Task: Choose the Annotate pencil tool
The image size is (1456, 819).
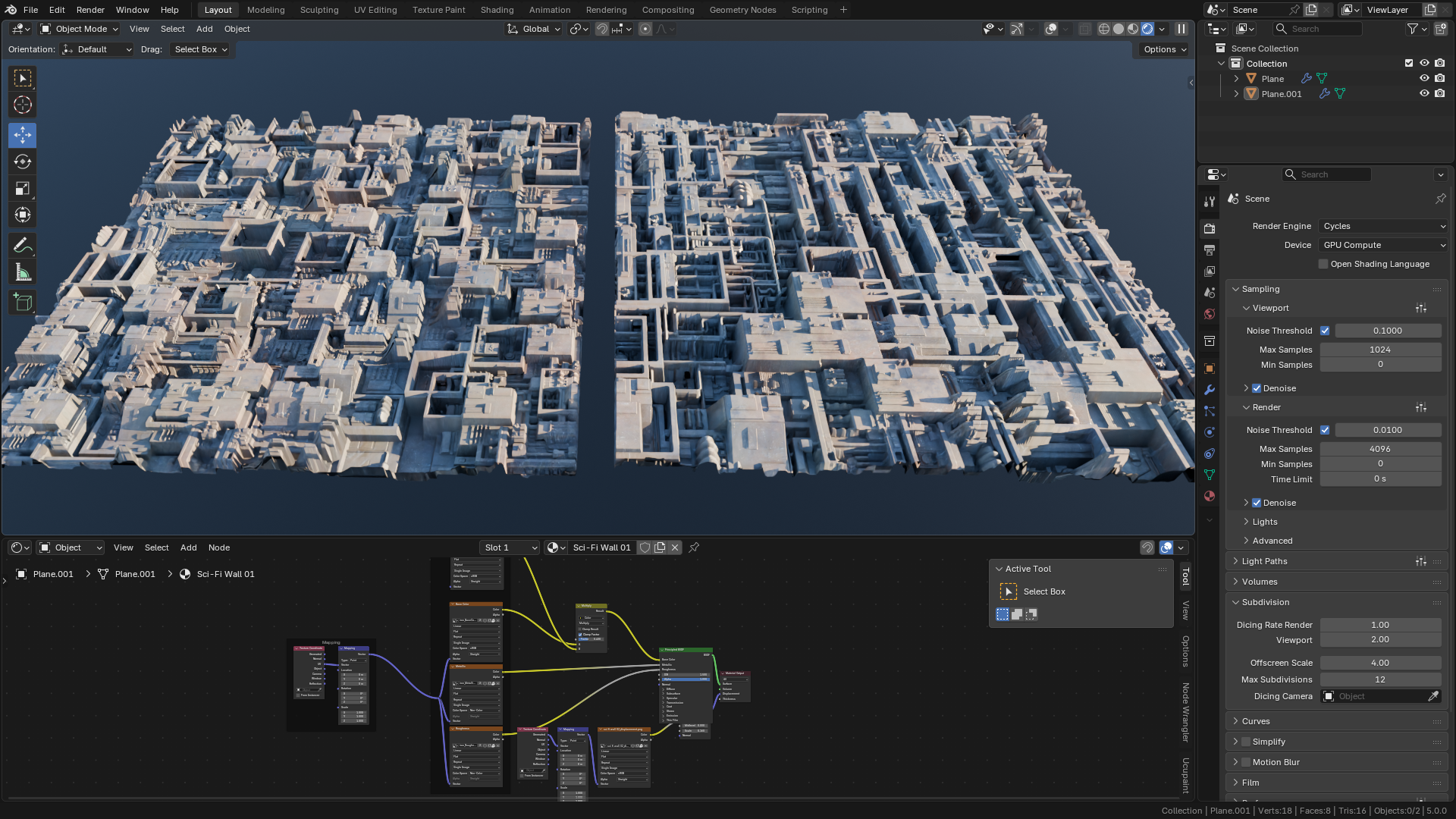Action: pyautogui.click(x=23, y=246)
